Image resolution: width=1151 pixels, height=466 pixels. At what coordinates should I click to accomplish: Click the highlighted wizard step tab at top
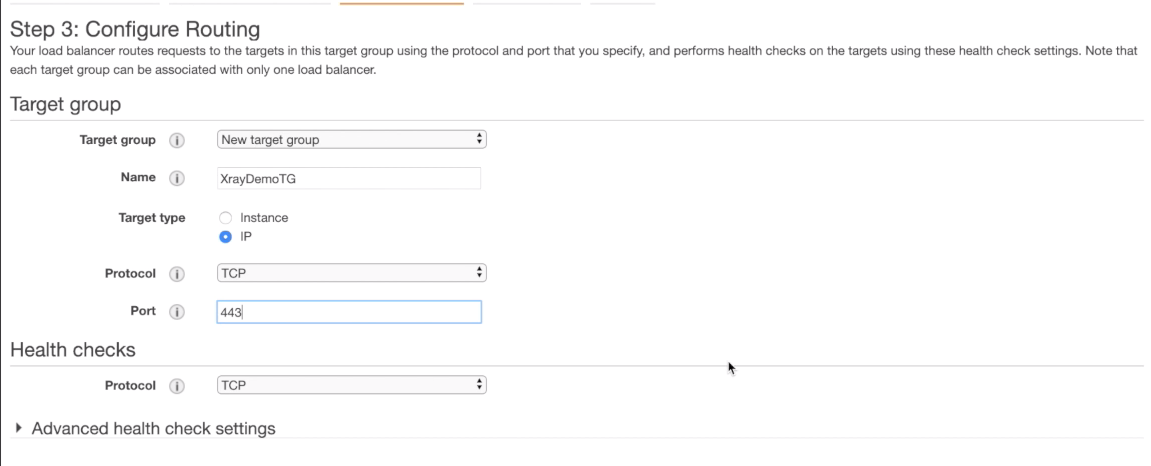pos(402,3)
